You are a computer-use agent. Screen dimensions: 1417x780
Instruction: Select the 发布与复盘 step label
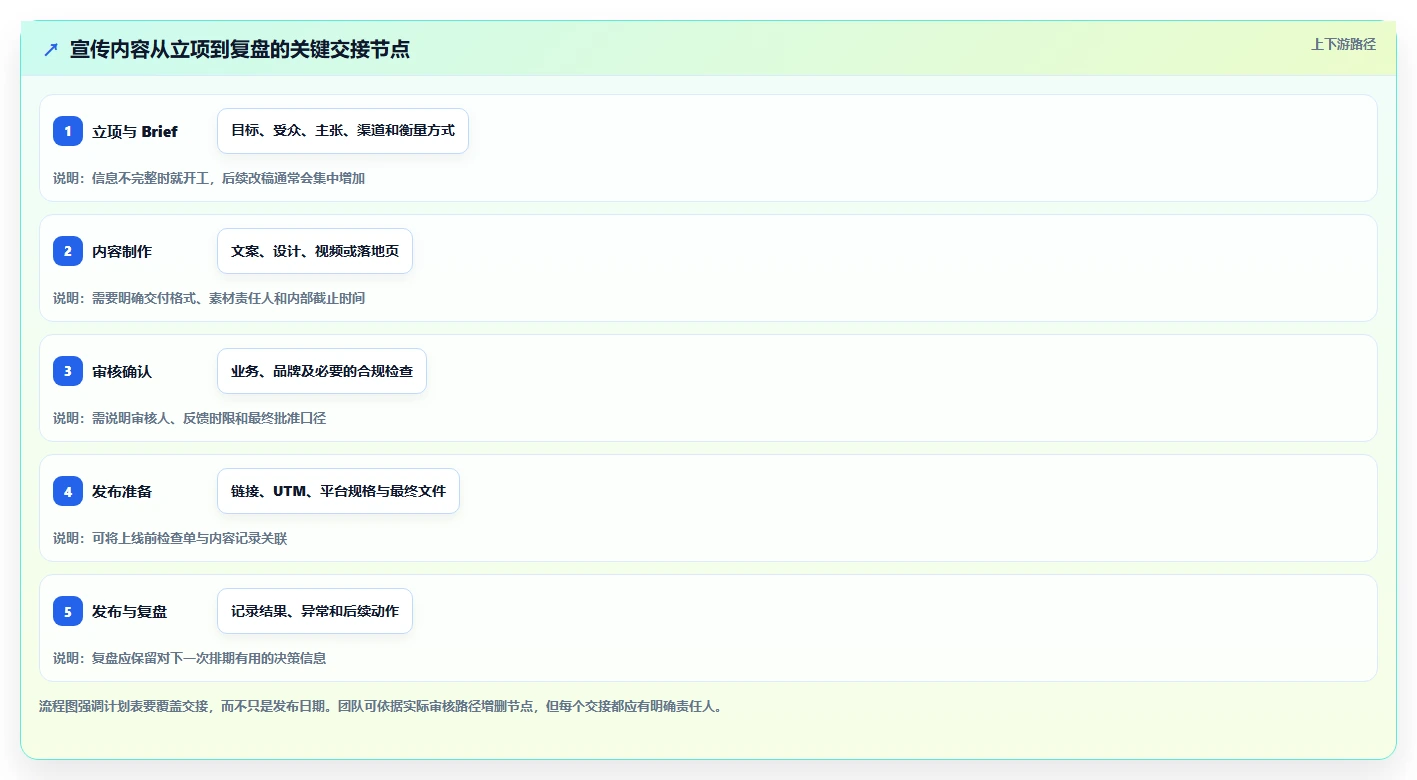[x=130, y=612]
